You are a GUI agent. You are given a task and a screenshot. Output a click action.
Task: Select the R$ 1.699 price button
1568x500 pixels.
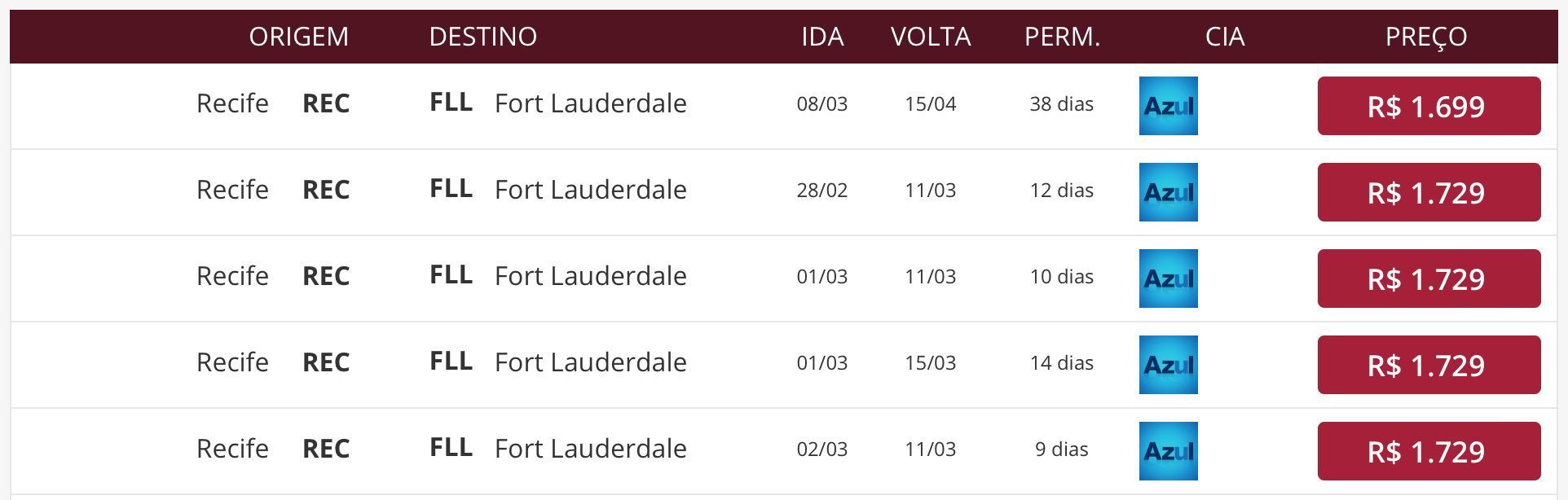point(1429,106)
